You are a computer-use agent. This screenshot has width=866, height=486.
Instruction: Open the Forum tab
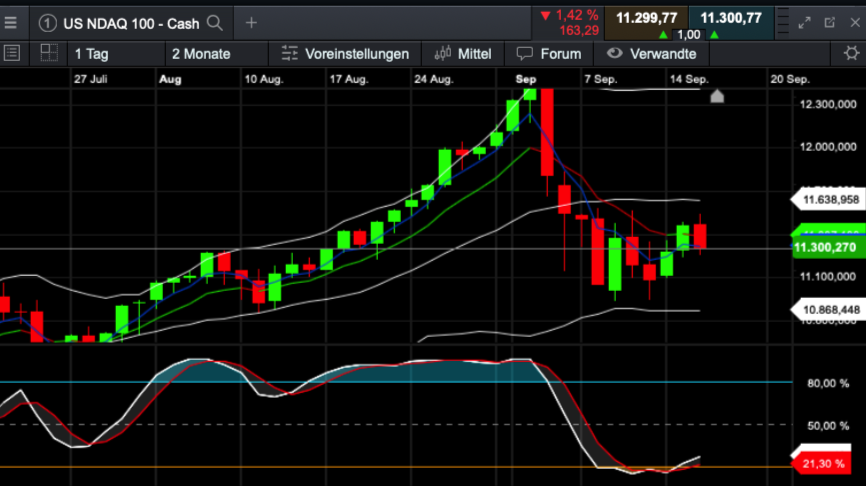pos(549,54)
